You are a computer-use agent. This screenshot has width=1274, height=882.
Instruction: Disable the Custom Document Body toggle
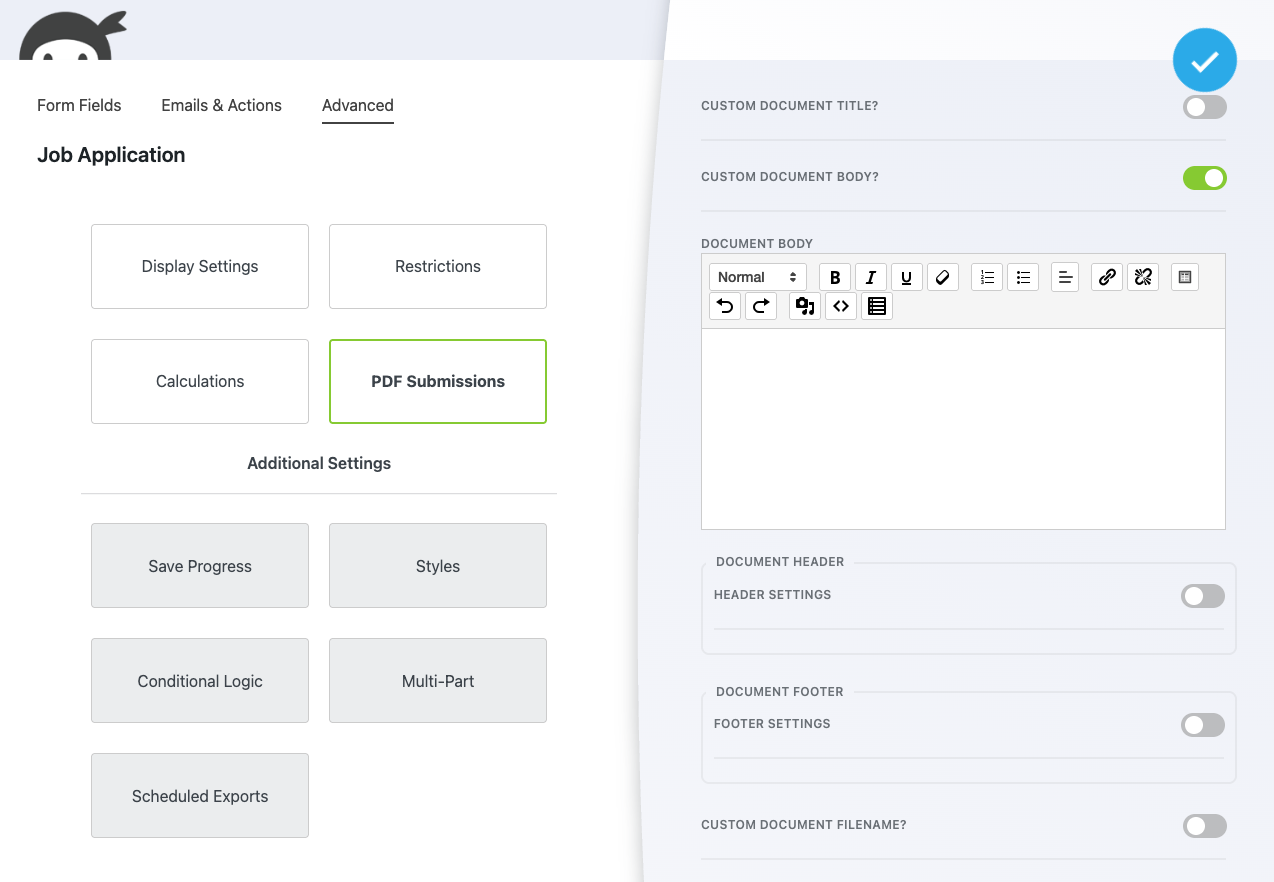pos(1204,177)
